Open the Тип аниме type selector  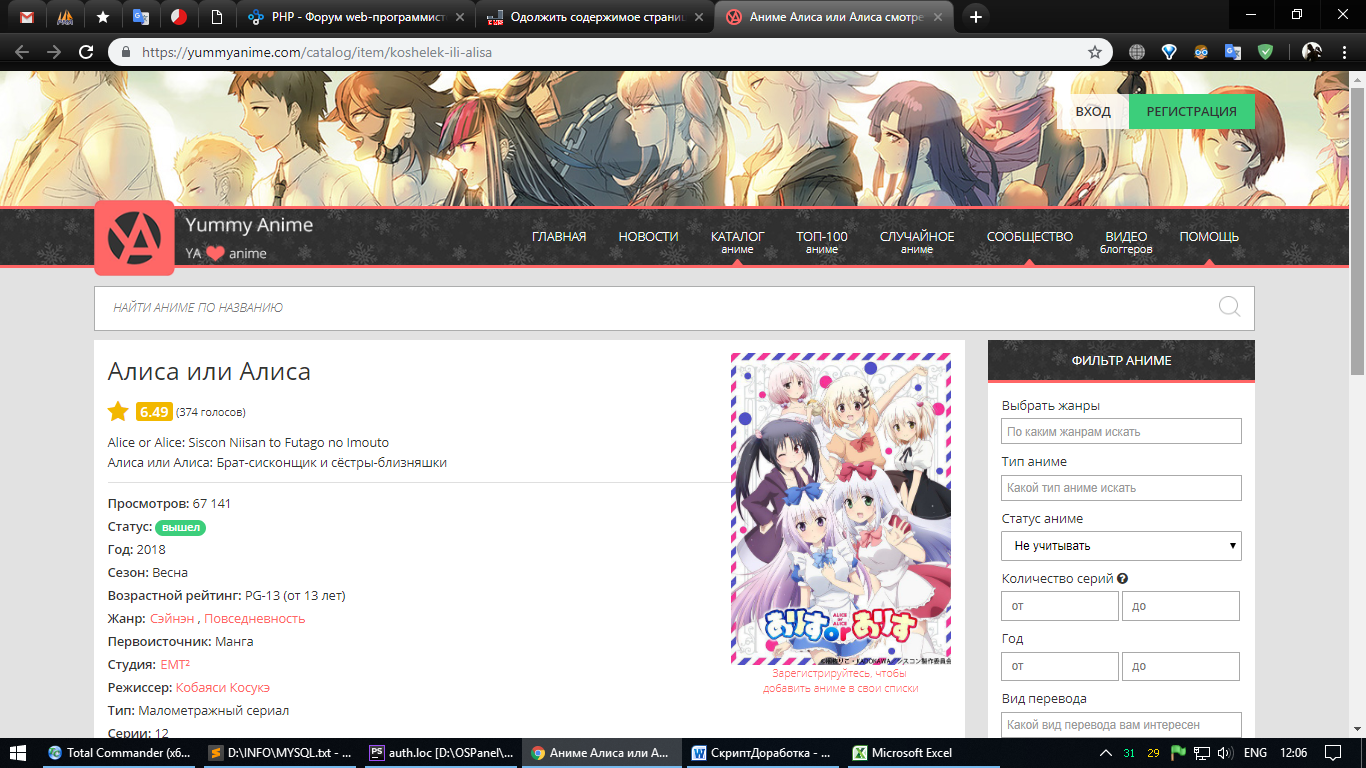tap(1121, 488)
